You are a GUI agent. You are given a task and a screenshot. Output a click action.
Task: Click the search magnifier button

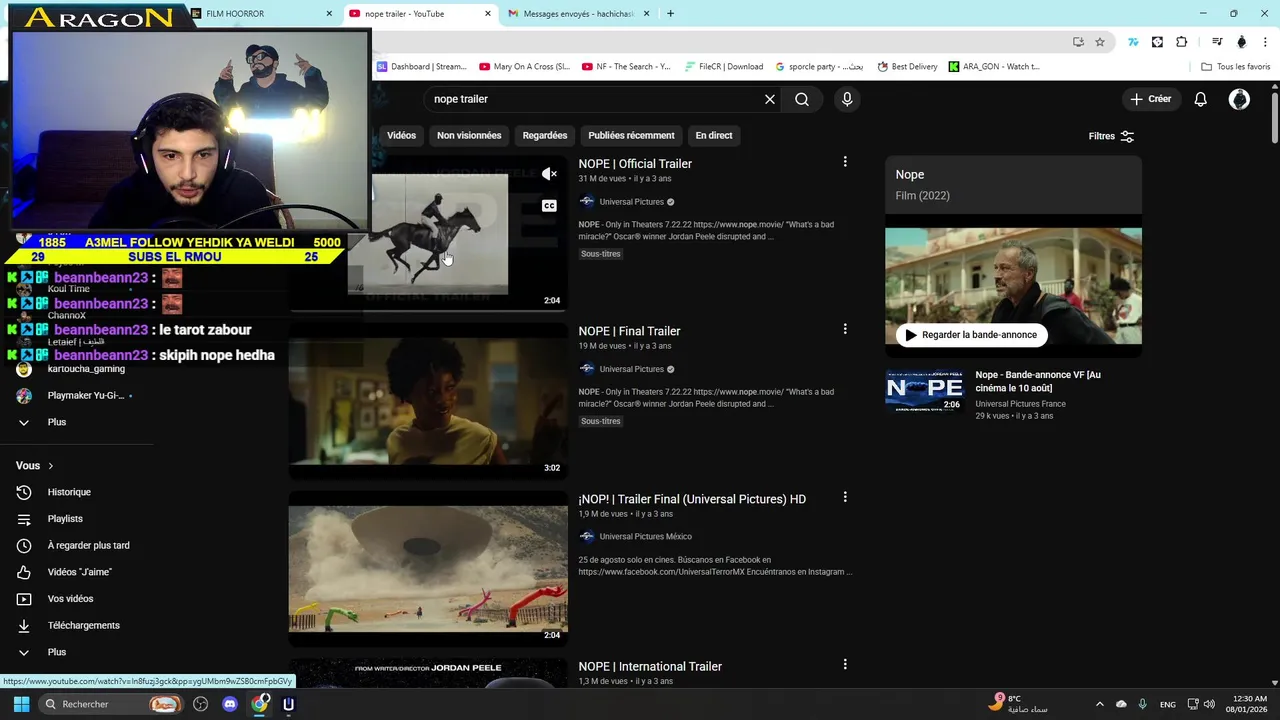(802, 99)
